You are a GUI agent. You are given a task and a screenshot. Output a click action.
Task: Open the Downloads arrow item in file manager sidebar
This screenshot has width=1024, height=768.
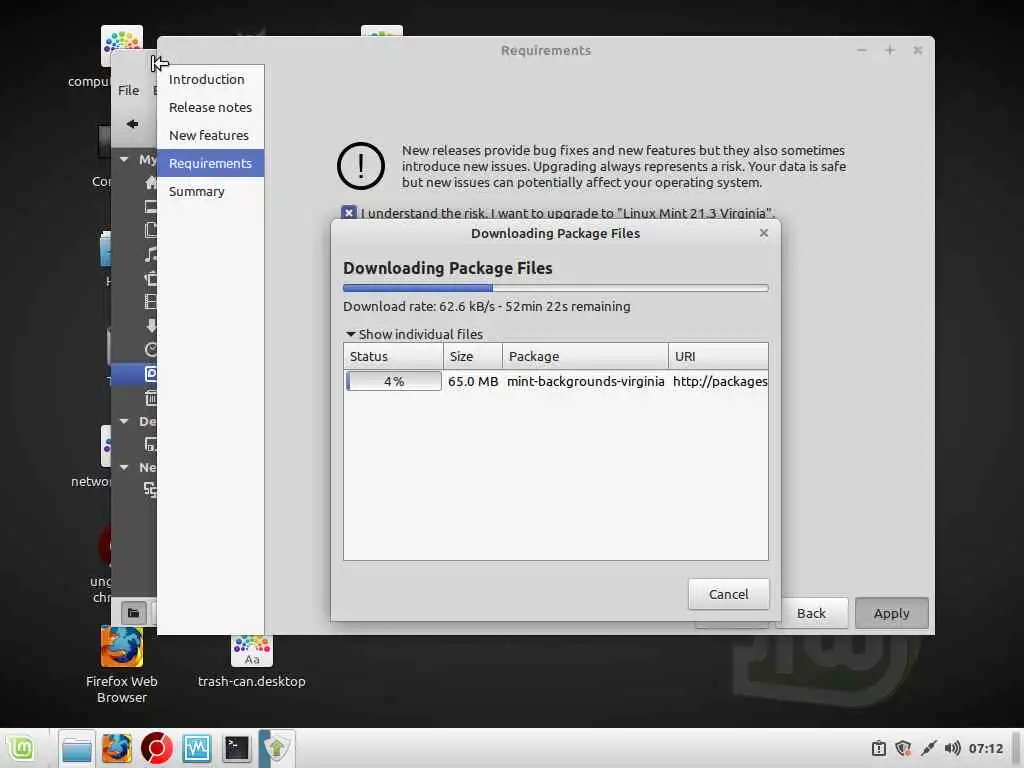click(x=152, y=325)
